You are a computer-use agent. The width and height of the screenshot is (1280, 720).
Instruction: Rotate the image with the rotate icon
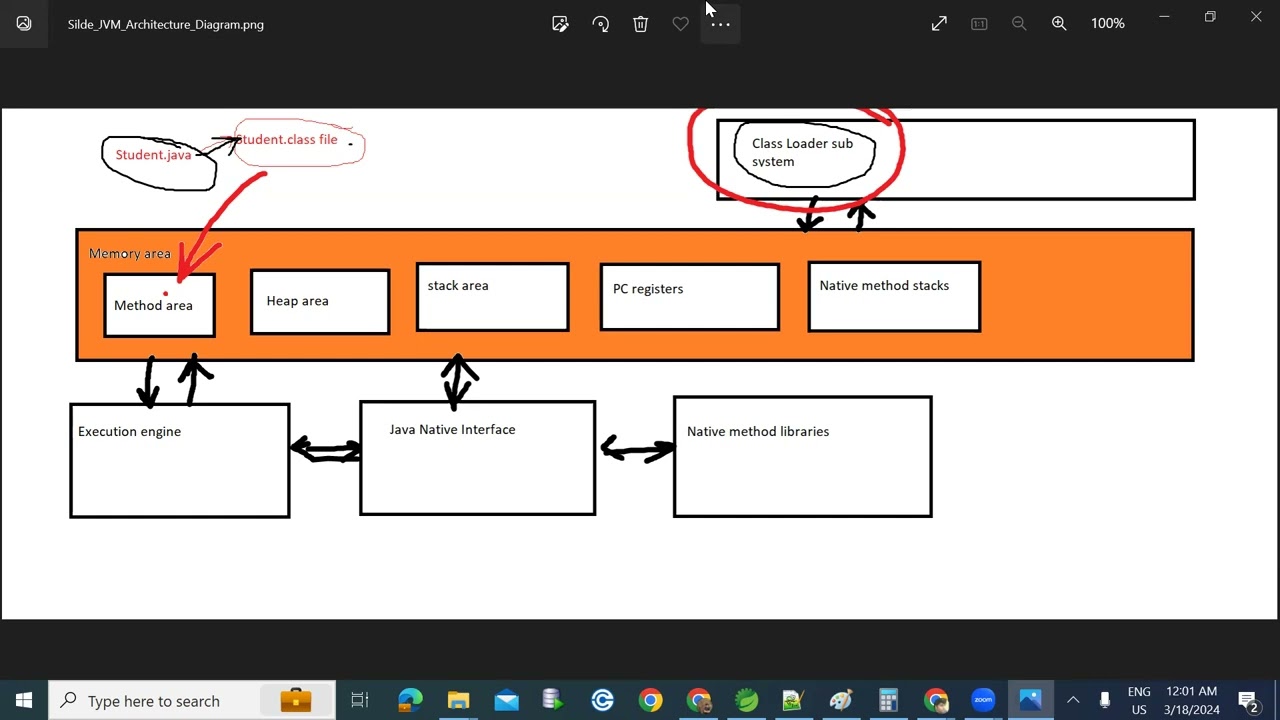(600, 24)
